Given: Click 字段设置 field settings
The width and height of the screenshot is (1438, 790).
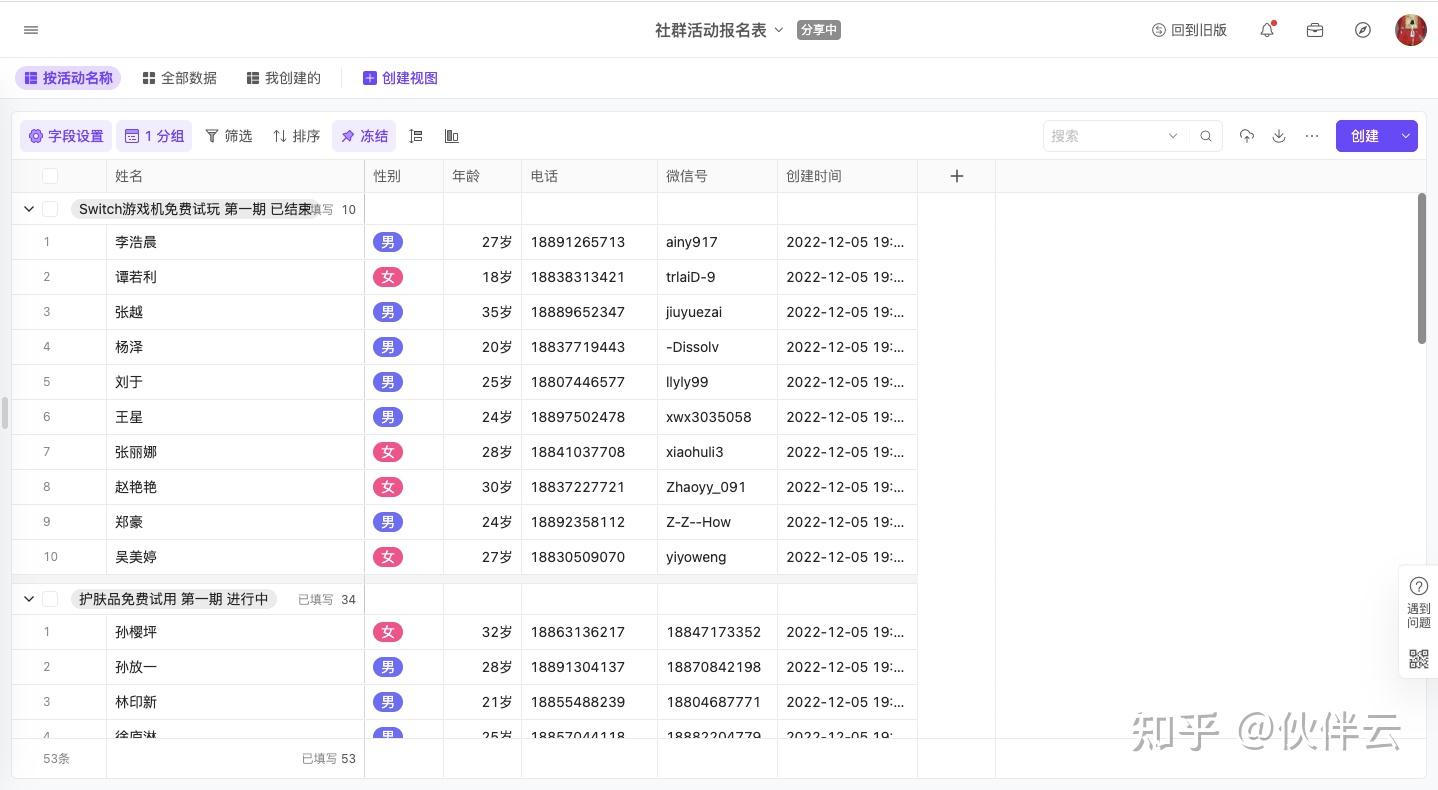Looking at the screenshot, I should pyautogui.click(x=66, y=136).
